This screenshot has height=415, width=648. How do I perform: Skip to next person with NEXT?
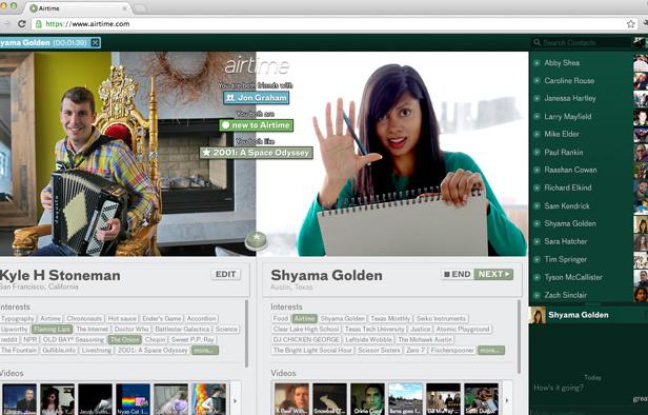click(x=493, y=274)
